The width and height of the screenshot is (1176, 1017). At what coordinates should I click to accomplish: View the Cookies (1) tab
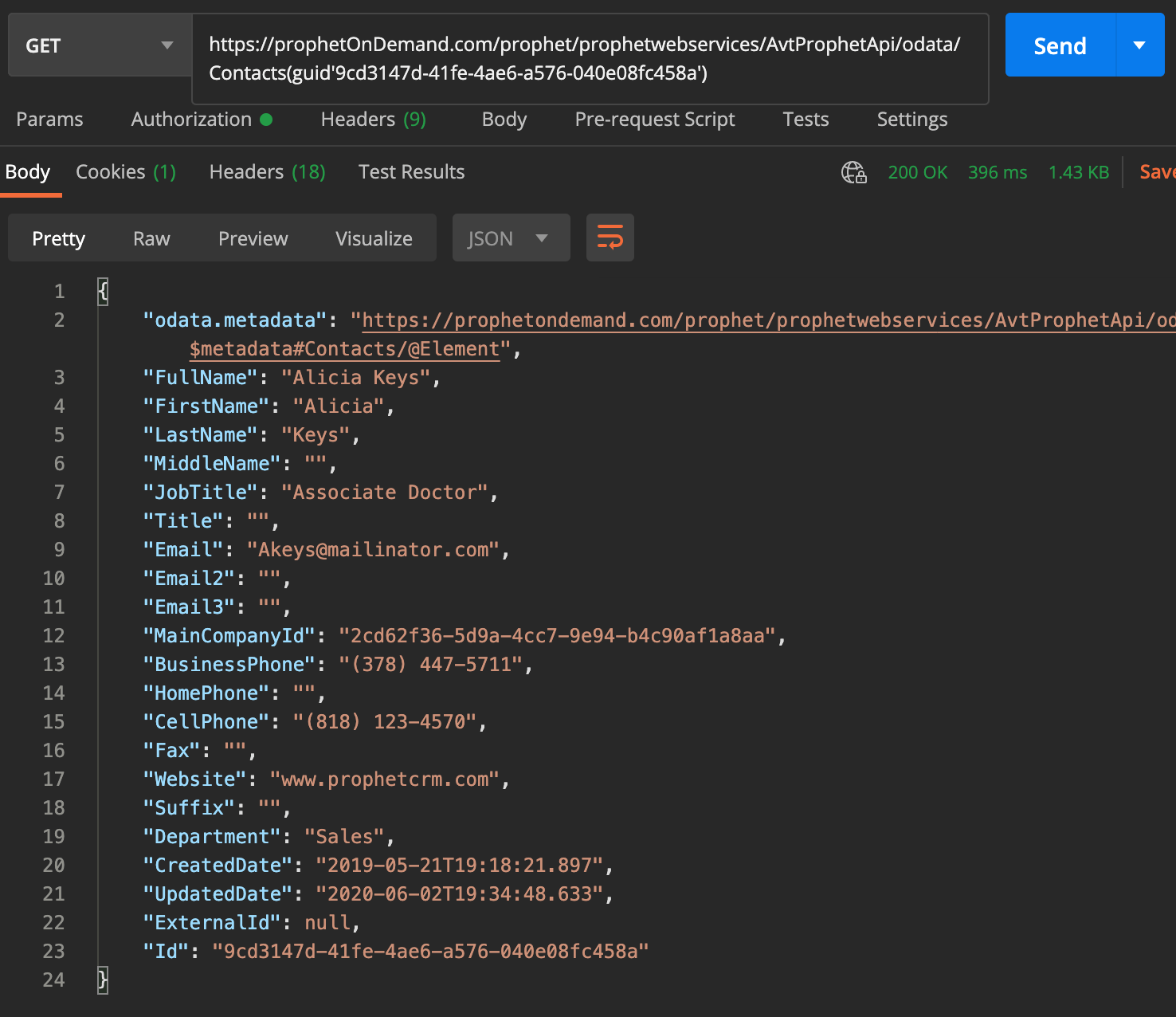click(126, 172)
